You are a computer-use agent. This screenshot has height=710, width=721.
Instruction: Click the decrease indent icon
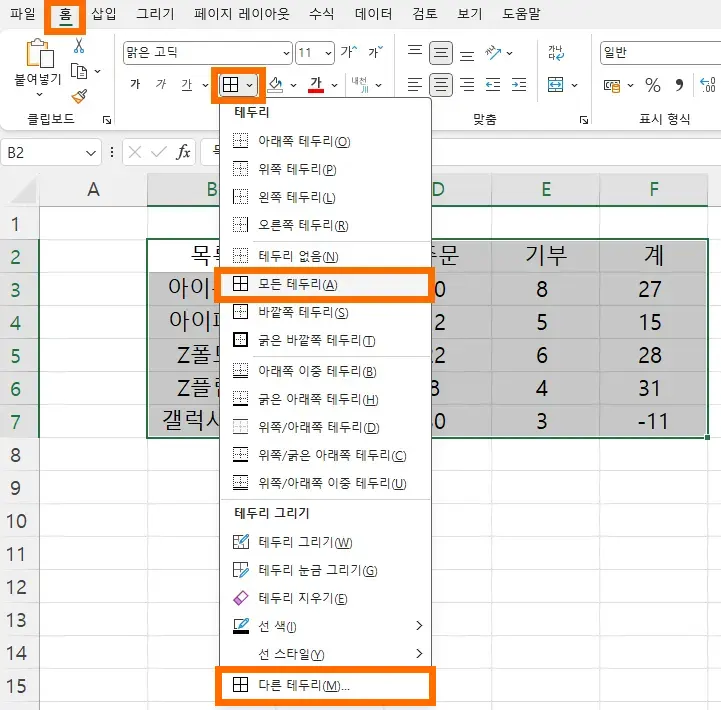pyautogui.click(x=493, y=85)
